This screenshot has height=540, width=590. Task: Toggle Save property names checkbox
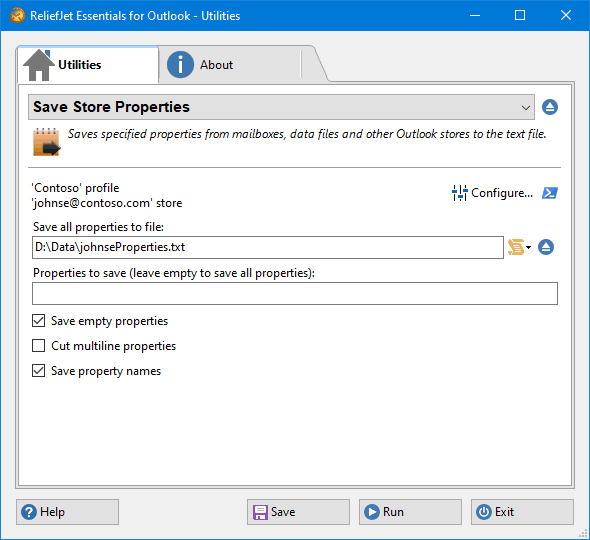point(38,371)
